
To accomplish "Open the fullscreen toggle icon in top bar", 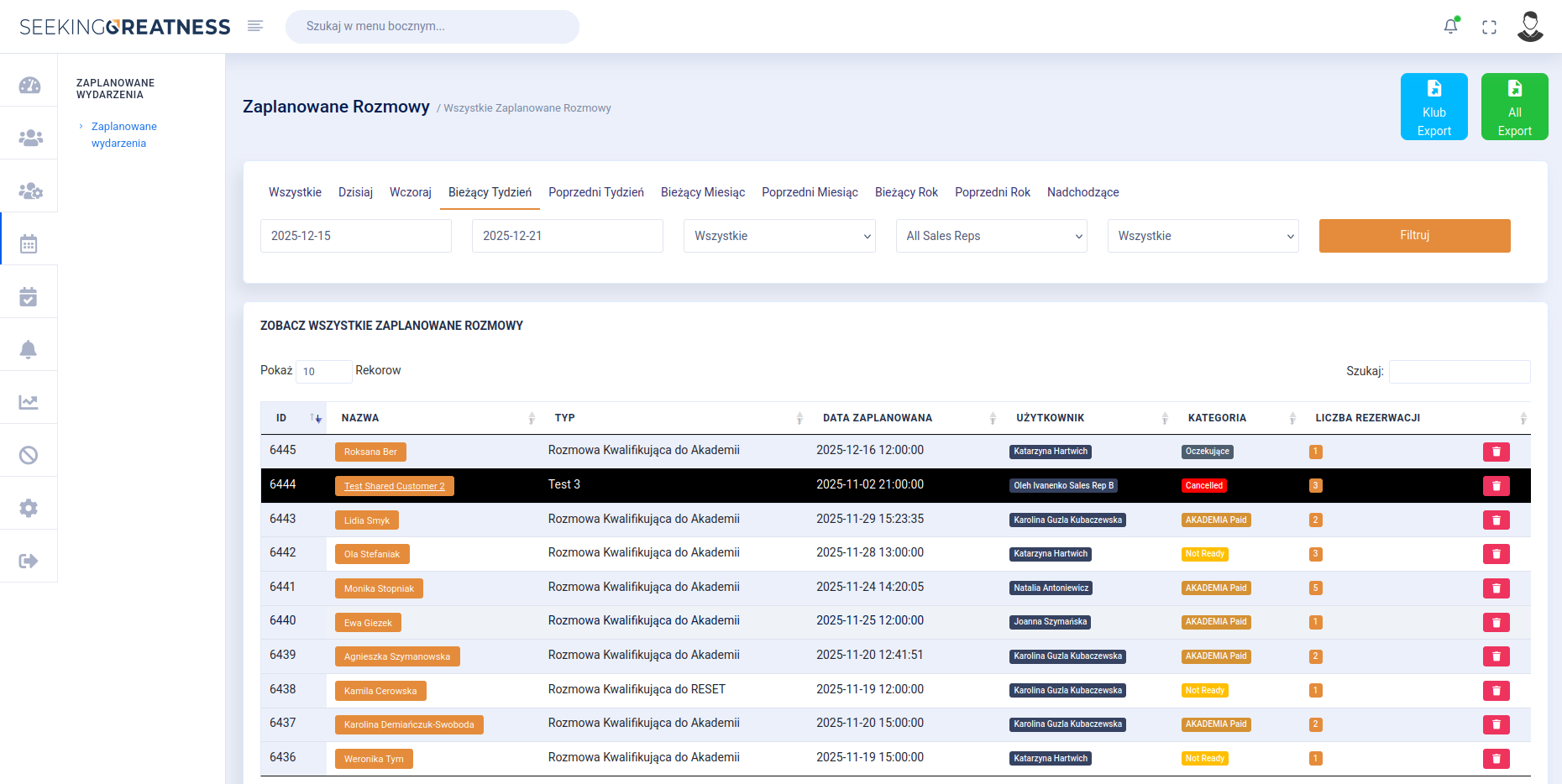I will 1490,26.
